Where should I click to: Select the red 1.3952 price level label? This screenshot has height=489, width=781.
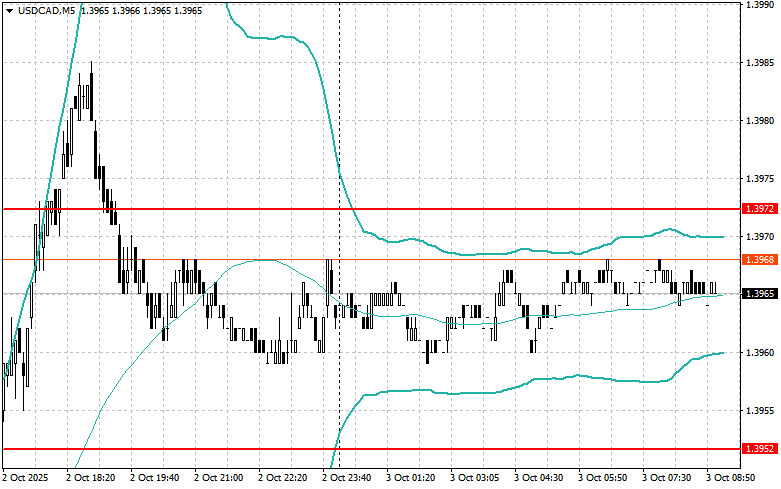(x=760, y=449)
